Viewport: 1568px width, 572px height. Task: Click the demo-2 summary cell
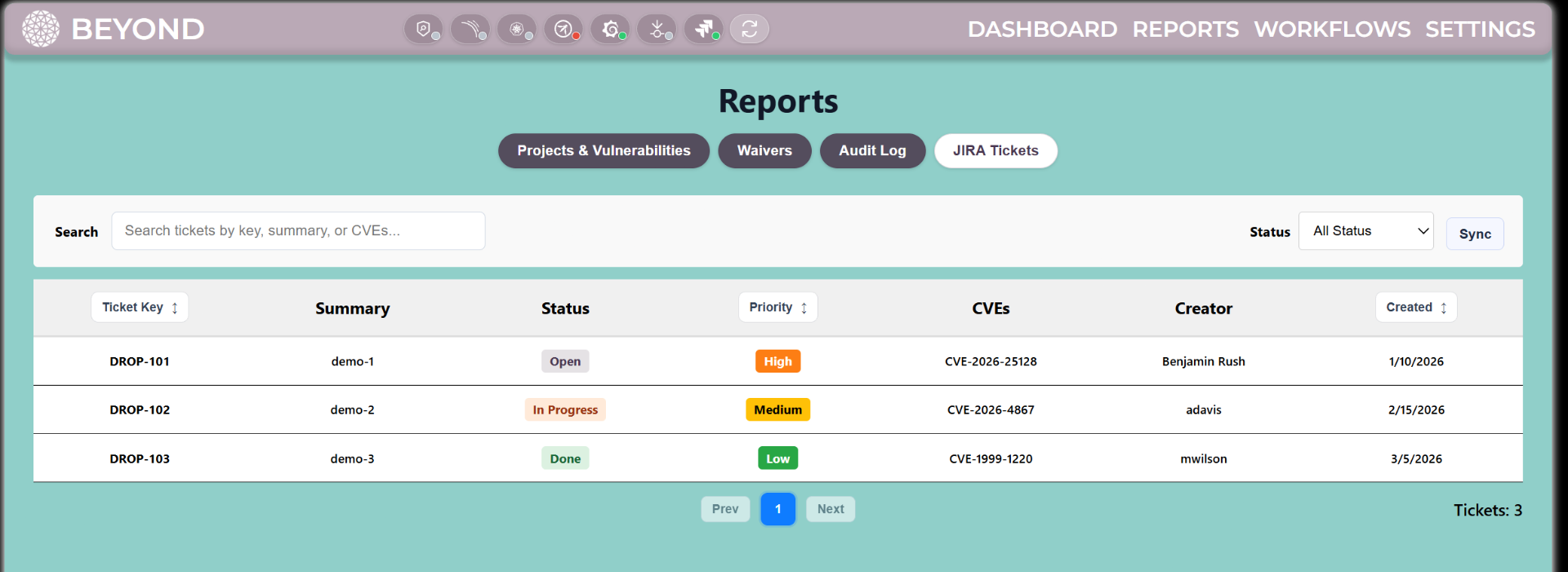(x=353, y=410)
